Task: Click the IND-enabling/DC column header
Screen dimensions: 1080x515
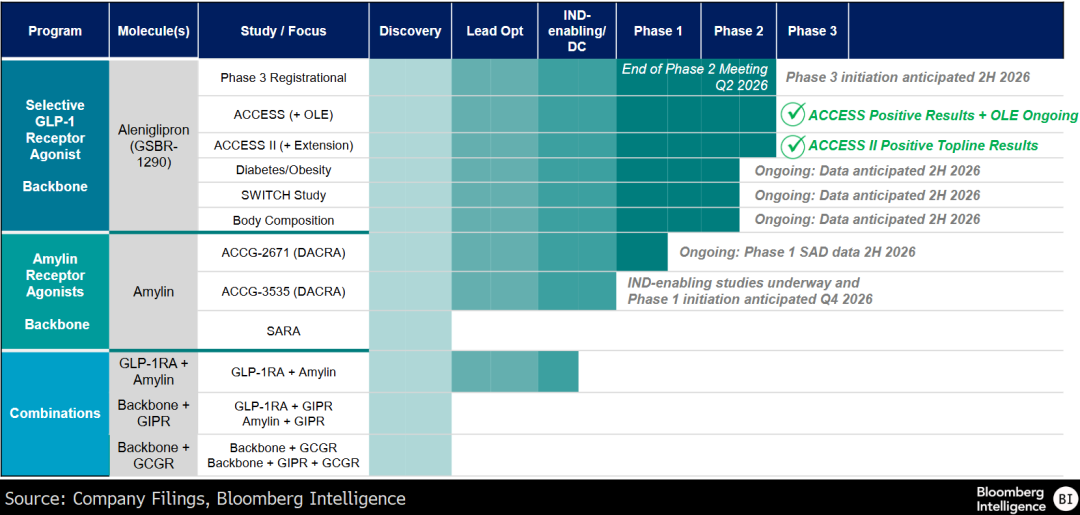Action: [x=577, y=31]
